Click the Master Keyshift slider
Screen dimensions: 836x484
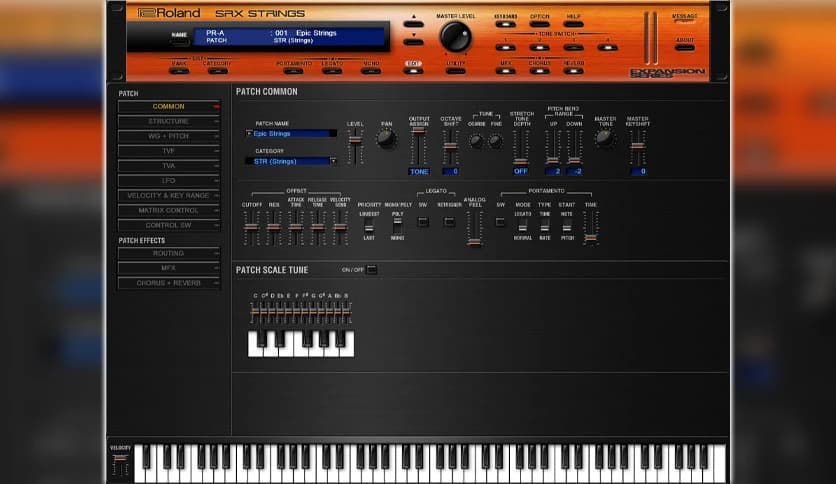(638, 147)
